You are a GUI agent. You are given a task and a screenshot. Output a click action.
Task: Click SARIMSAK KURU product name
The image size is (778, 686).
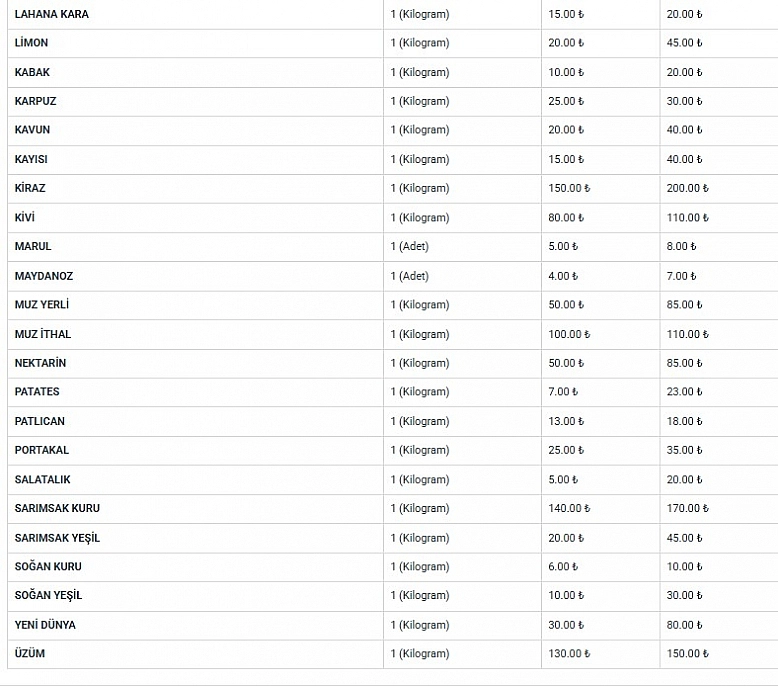click(57, 508)
